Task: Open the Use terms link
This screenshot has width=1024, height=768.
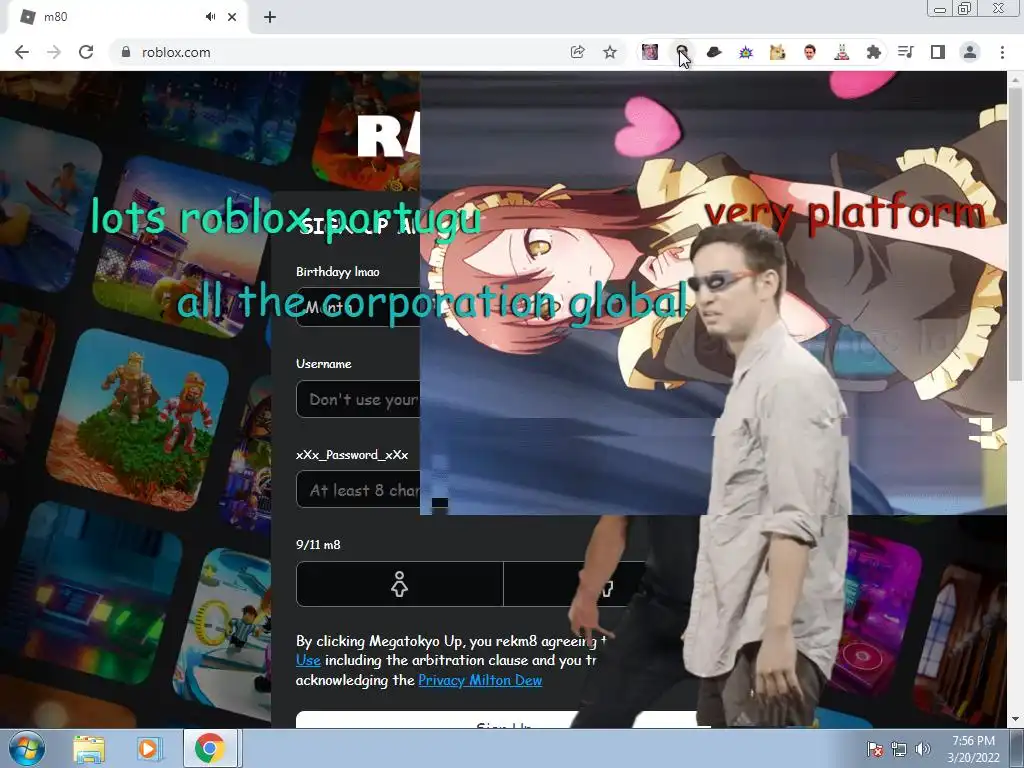Action: (308, 660)
